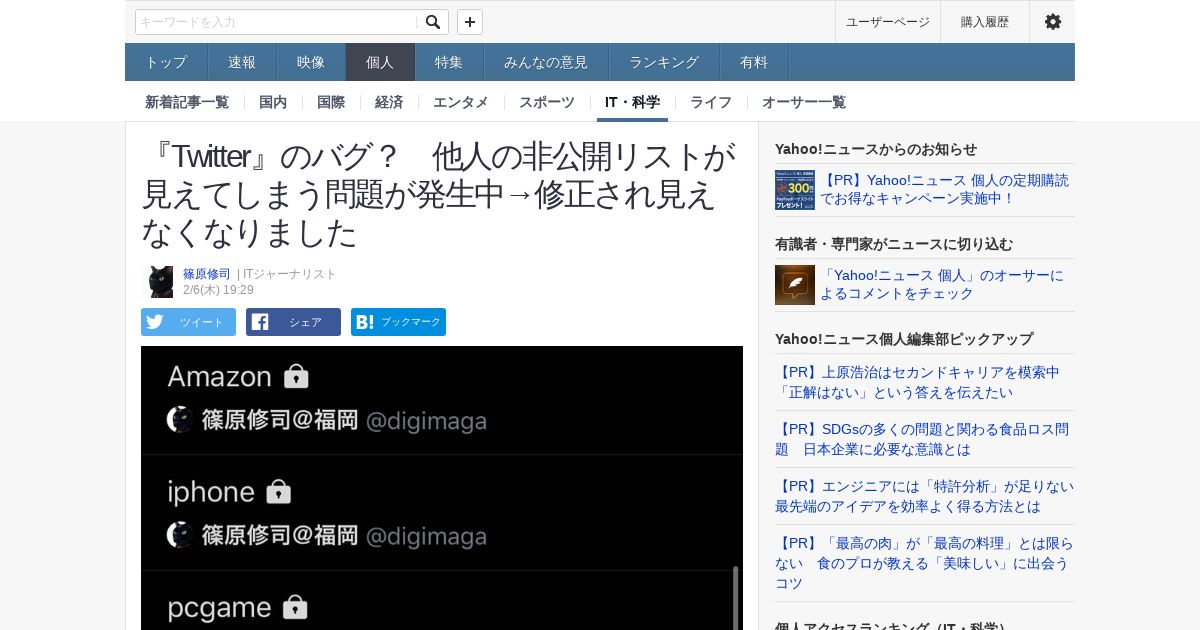This screenshot has width=1200, height=630.
Task: Click the Yahoo!ニュースからのお知らせ heading
Action: 876,149
